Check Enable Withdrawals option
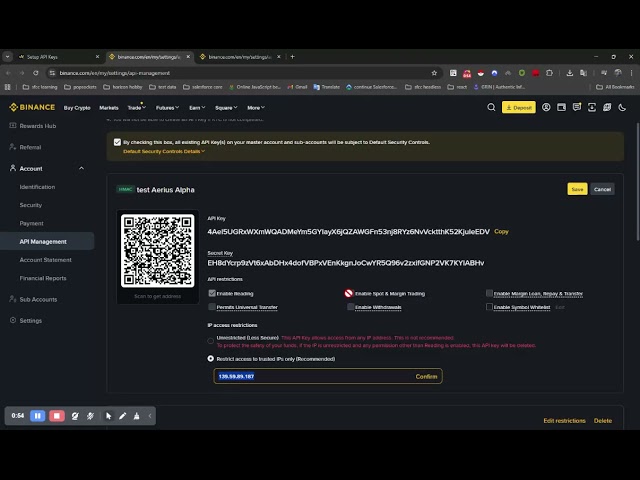The image size is (640, 480). (350, 307)
